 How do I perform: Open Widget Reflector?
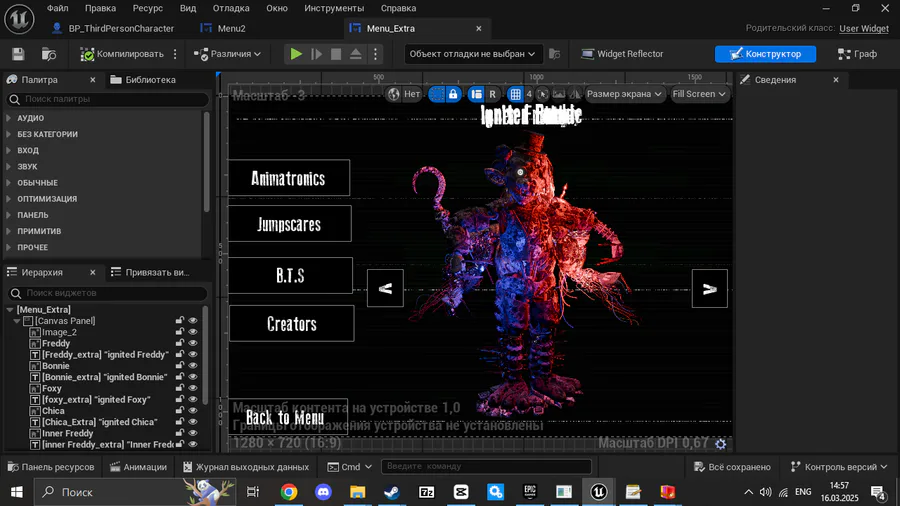click(622, 54)
